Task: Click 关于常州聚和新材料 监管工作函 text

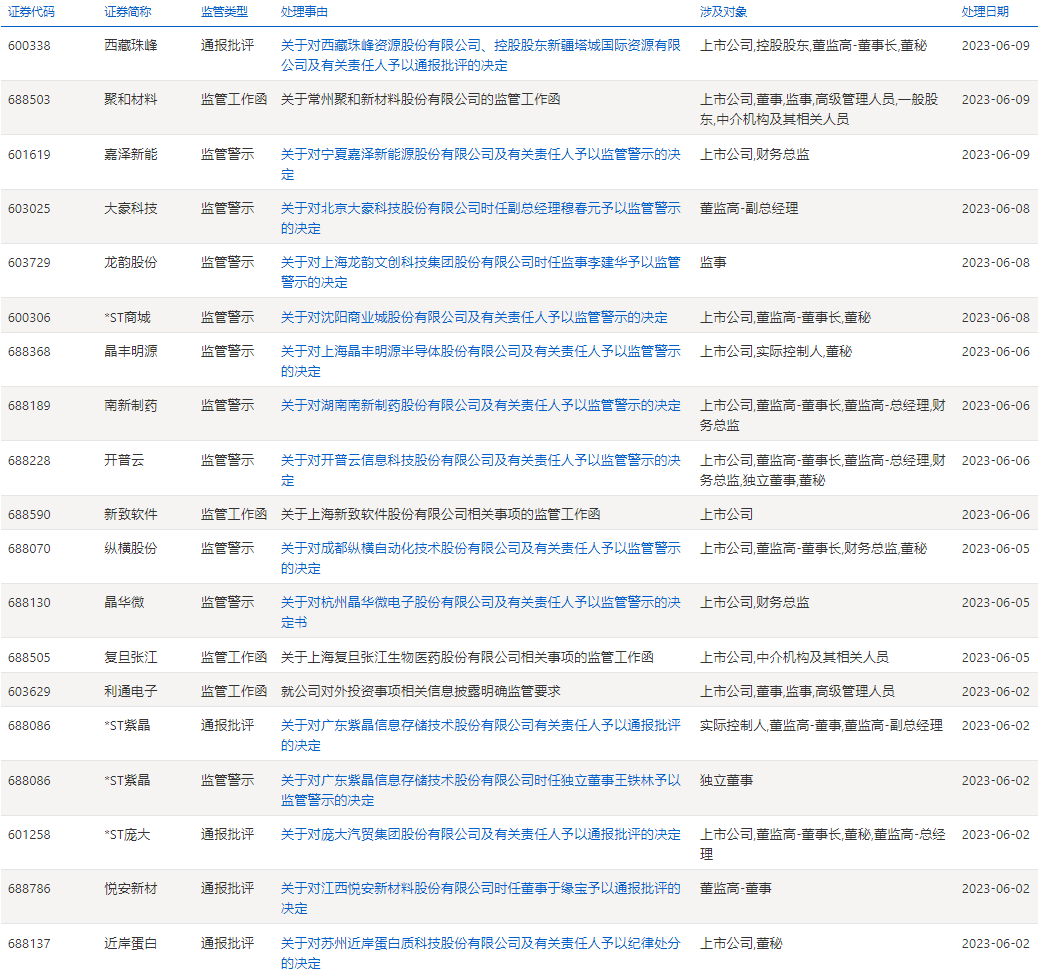Action: pos(420,100)
